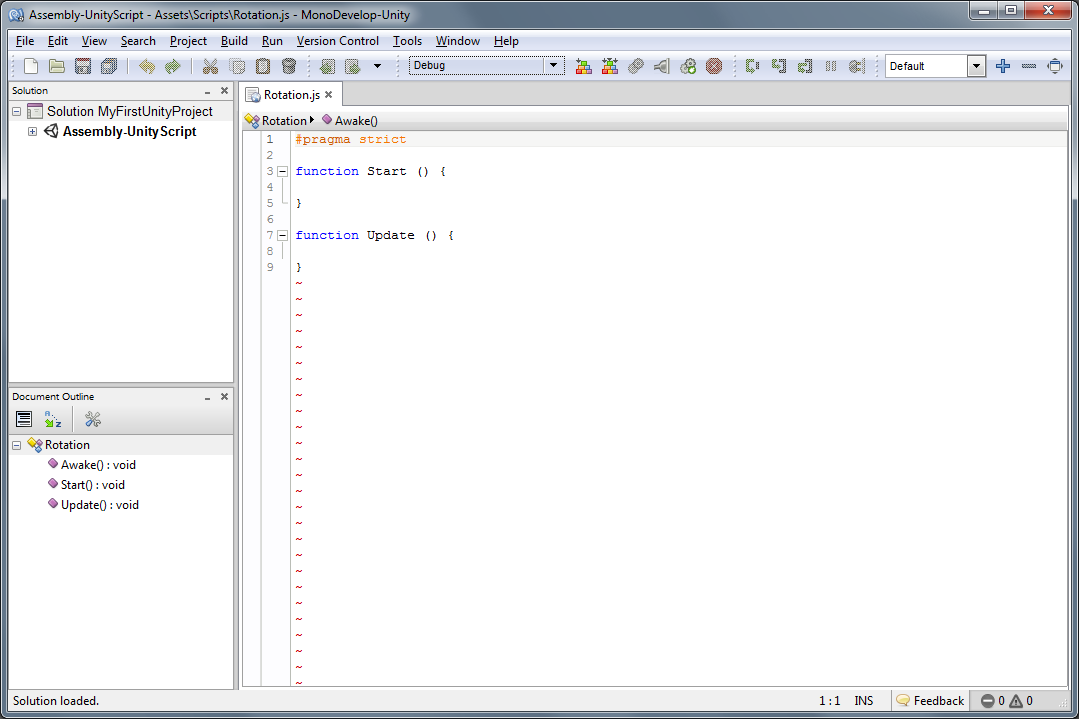Click the Save floppy disk icon

click(83, 66)
